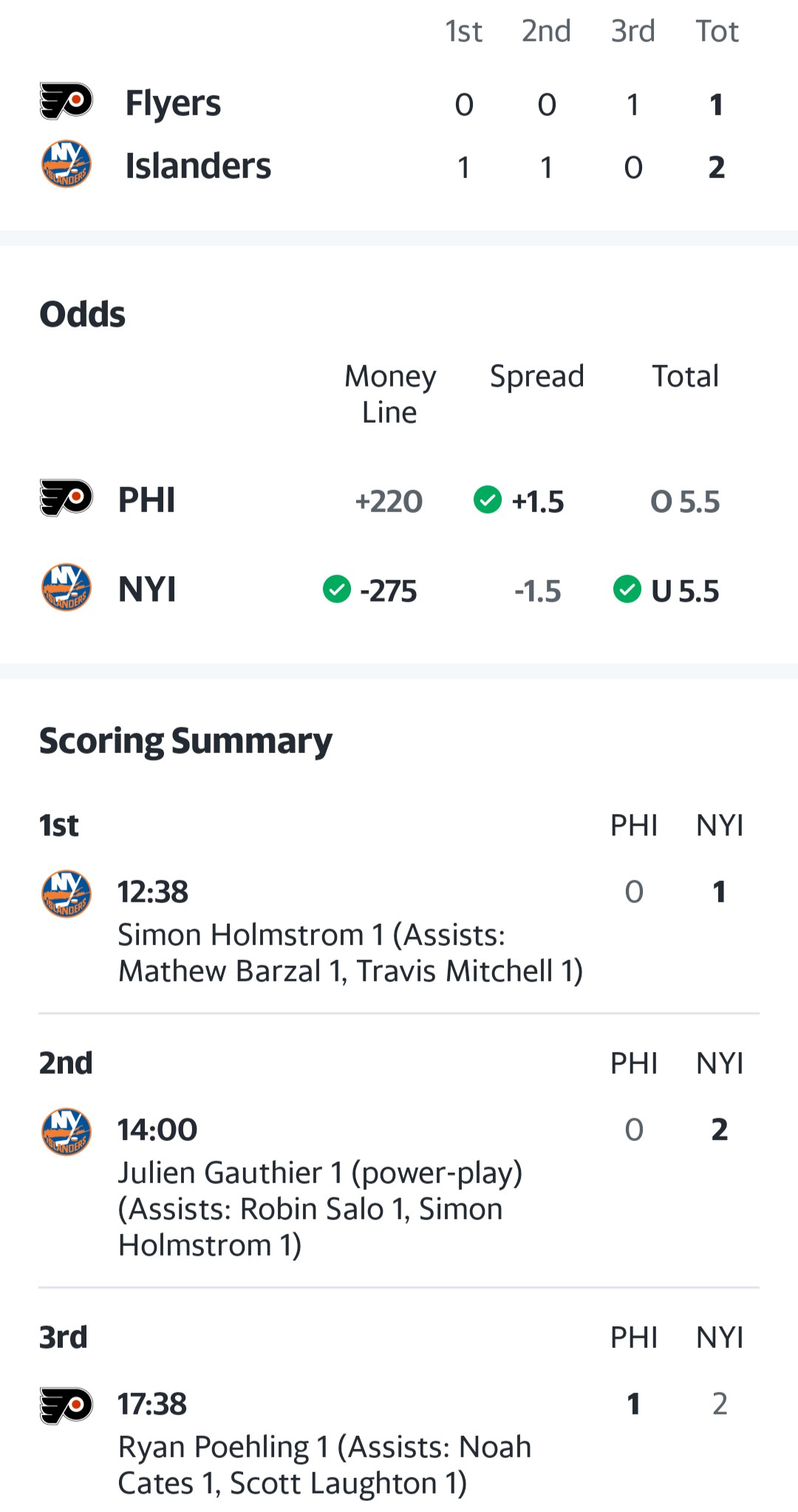Image resolution: width=798 pixels, height=1512 pixels.
Task: Tap the PHI logo in the Odds section
Action: pos(66,499)
